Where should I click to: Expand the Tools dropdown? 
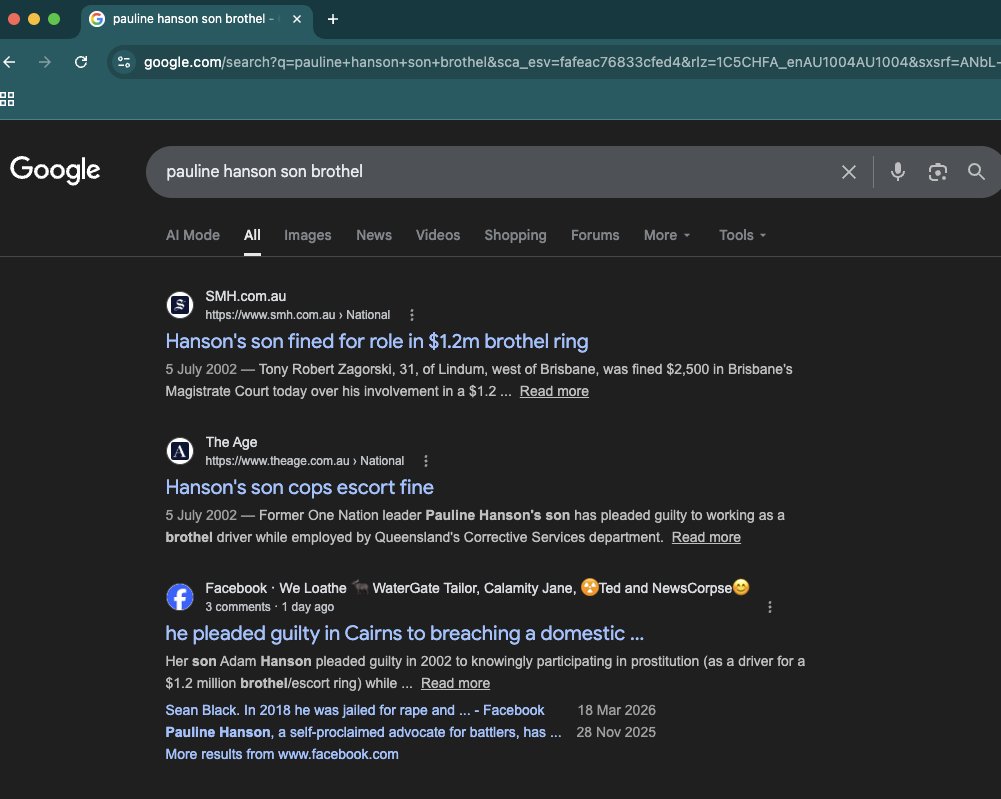click(742, 235)
